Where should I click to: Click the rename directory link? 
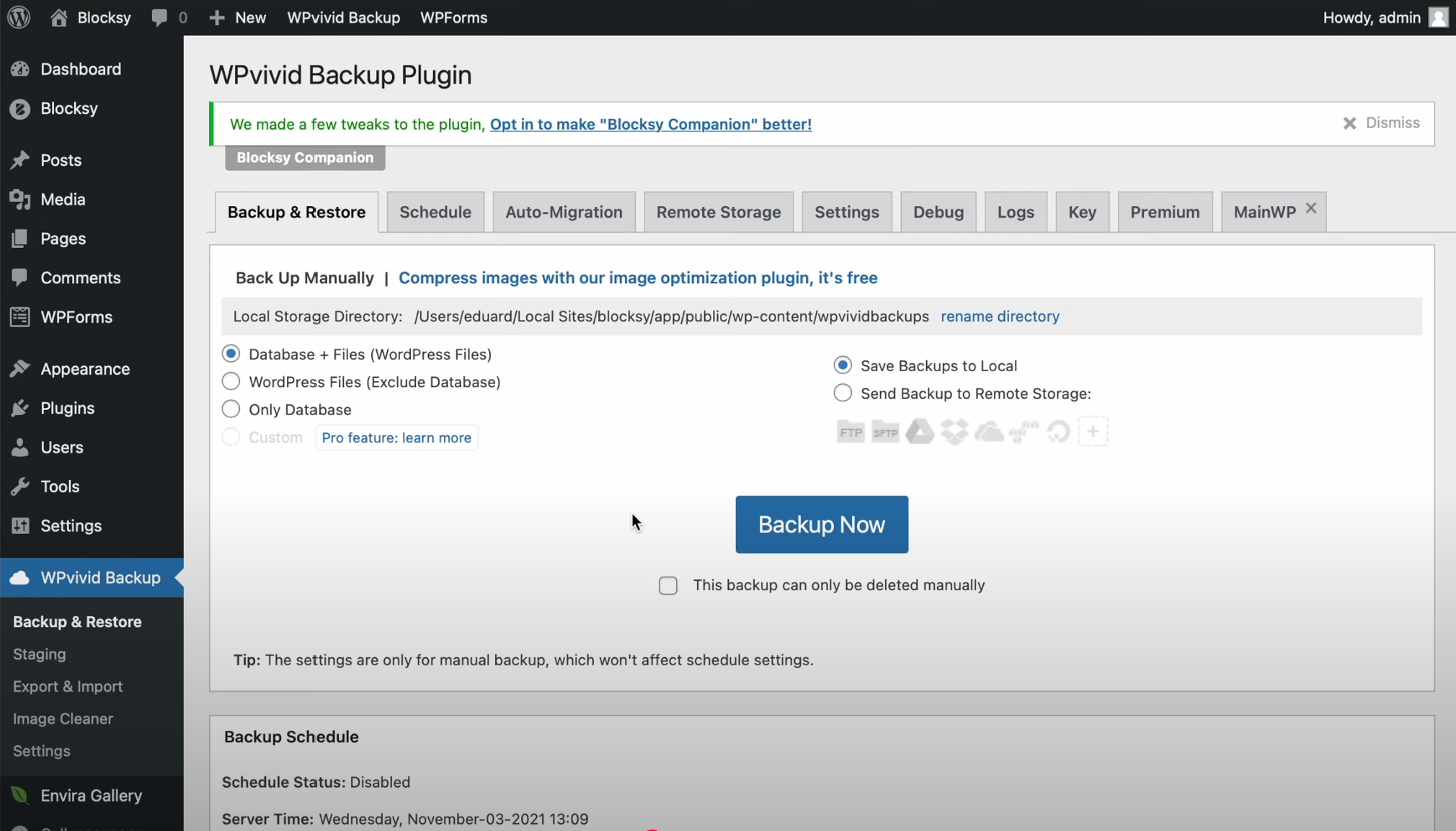pos(1000,316)
